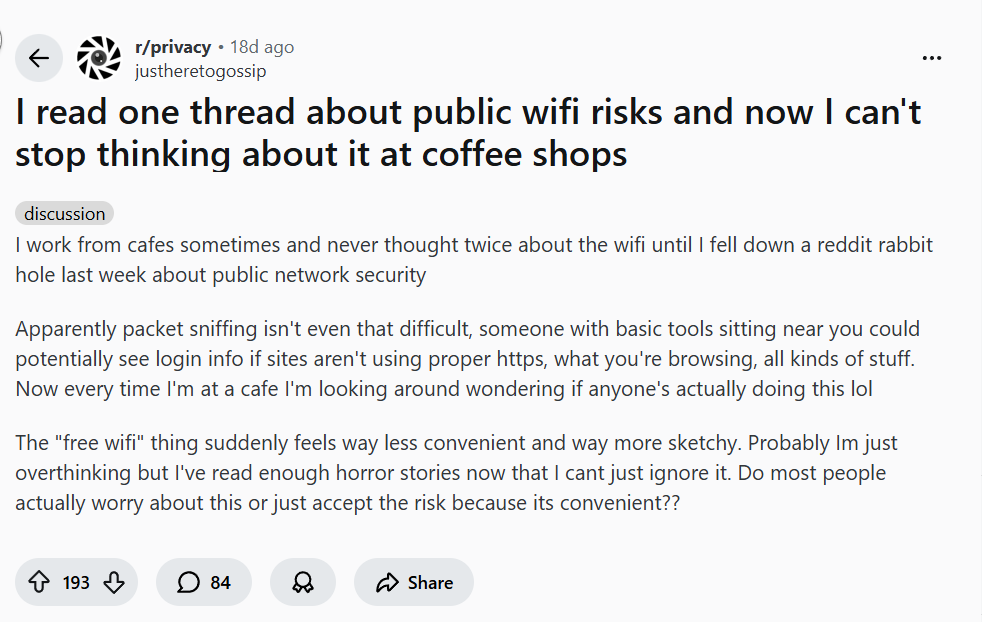Open the three-dot post options menu
Screen dimensions: 982x622
pyautogui.click(x=932, y=58)
